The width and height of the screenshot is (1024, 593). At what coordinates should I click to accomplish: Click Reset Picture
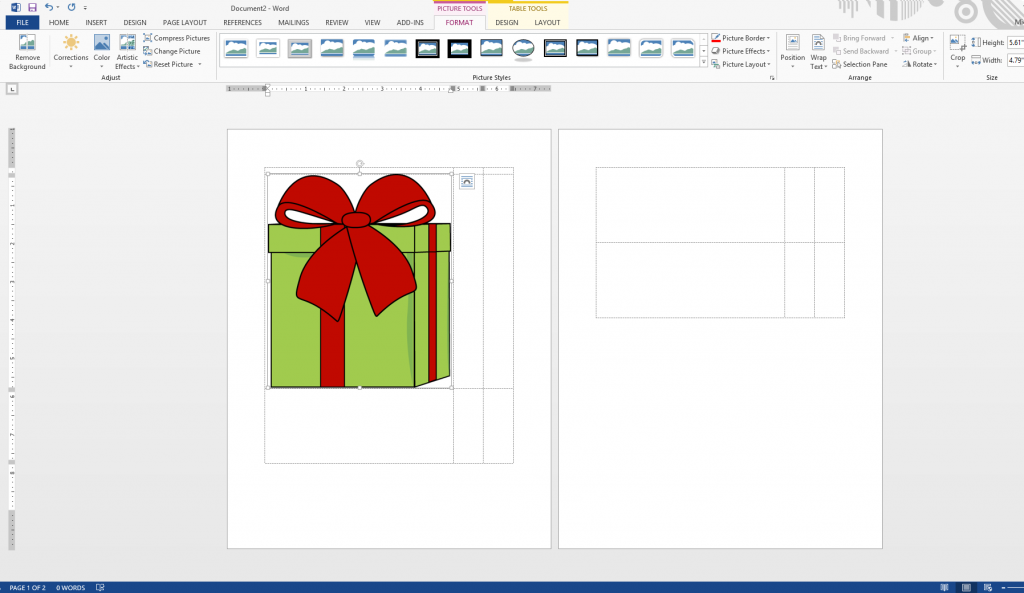click(x=168, y=64)
